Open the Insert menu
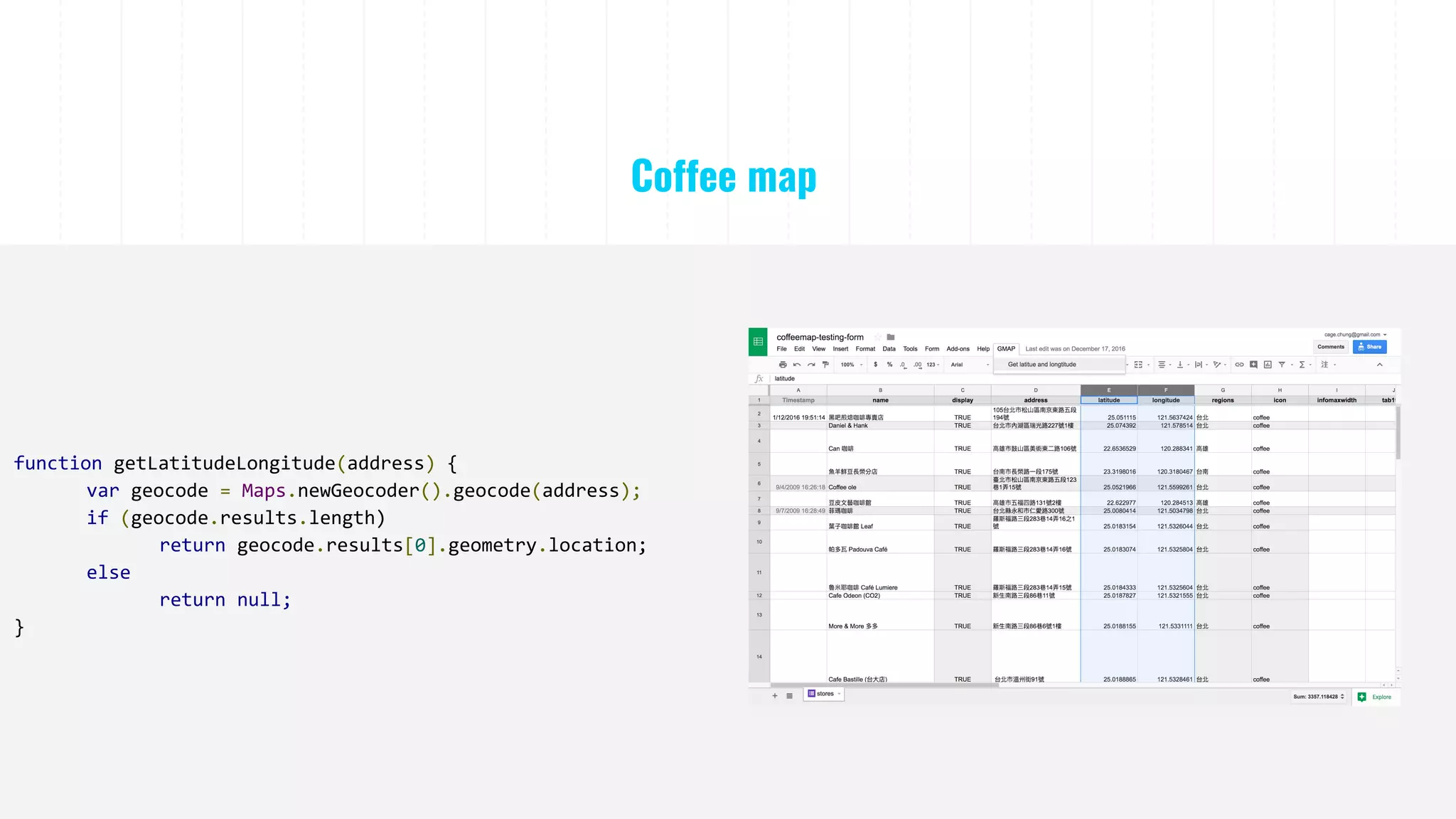This screenshot has height=819, width=1456. [840, 349]
